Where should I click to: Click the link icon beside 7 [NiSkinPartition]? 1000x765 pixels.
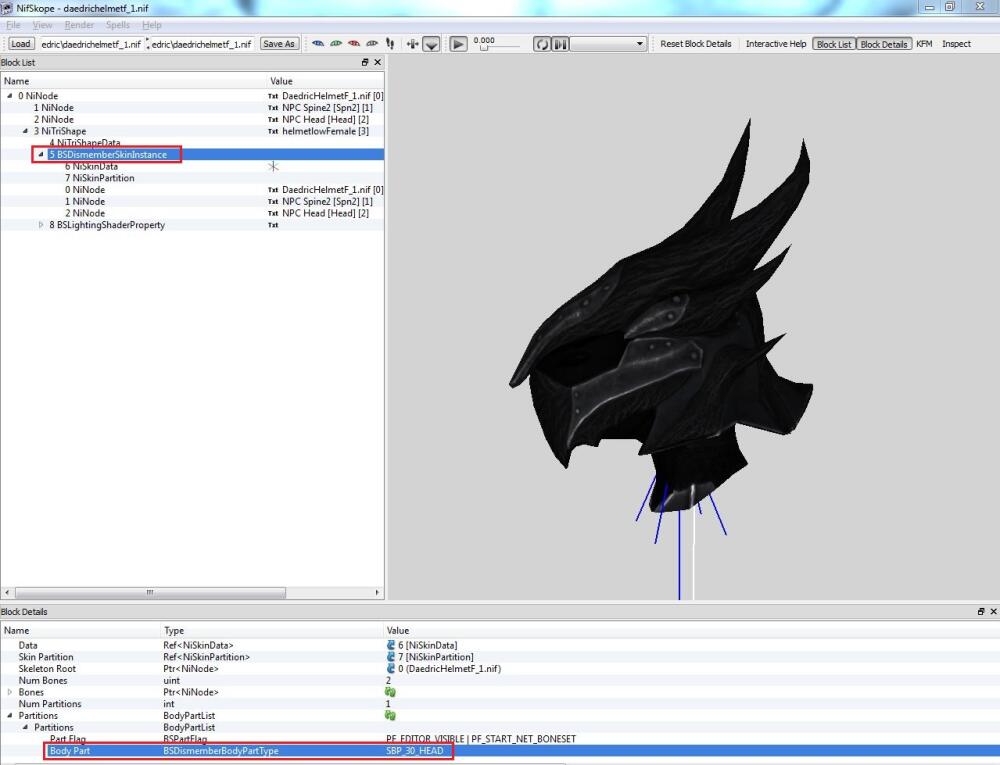point(391,657)
